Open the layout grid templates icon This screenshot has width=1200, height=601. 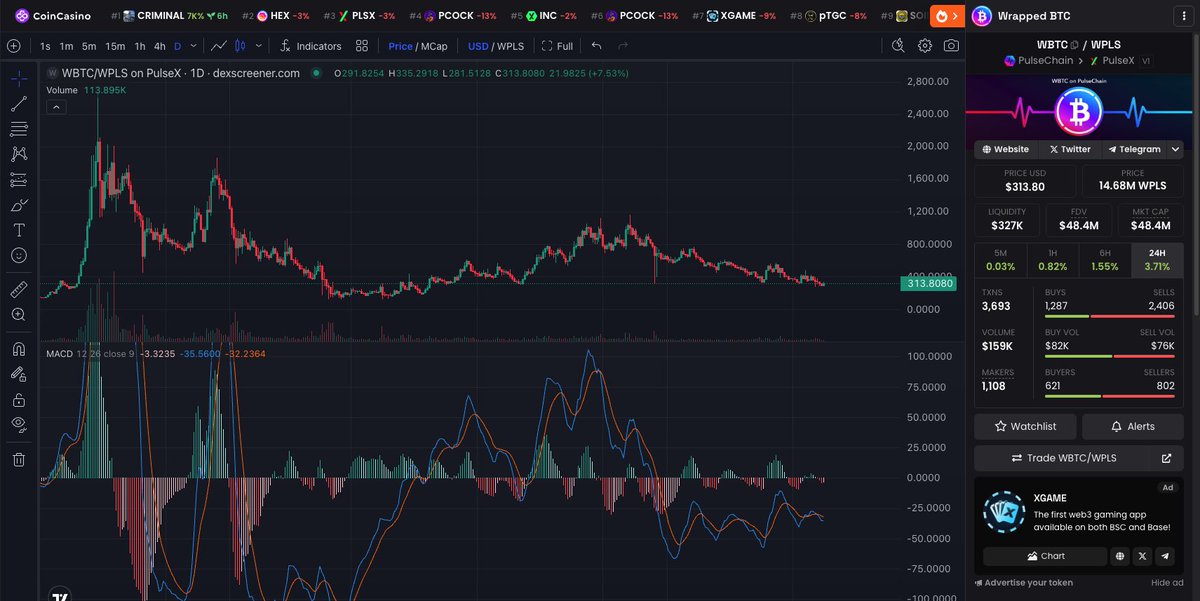[362, 46]
